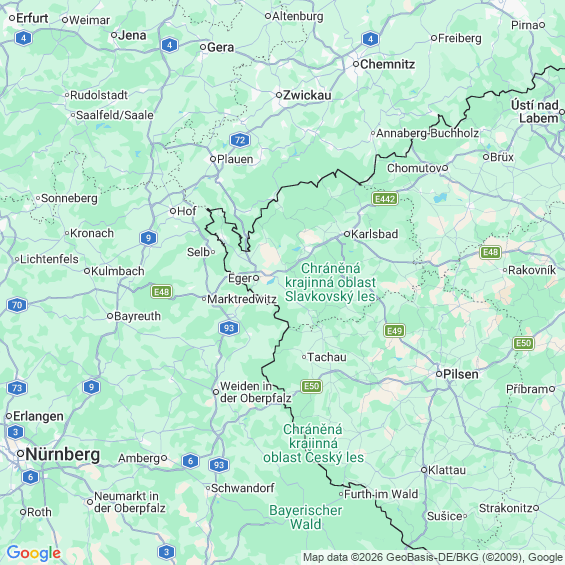Click the E48 marker near Rakovník

[490, 252]
